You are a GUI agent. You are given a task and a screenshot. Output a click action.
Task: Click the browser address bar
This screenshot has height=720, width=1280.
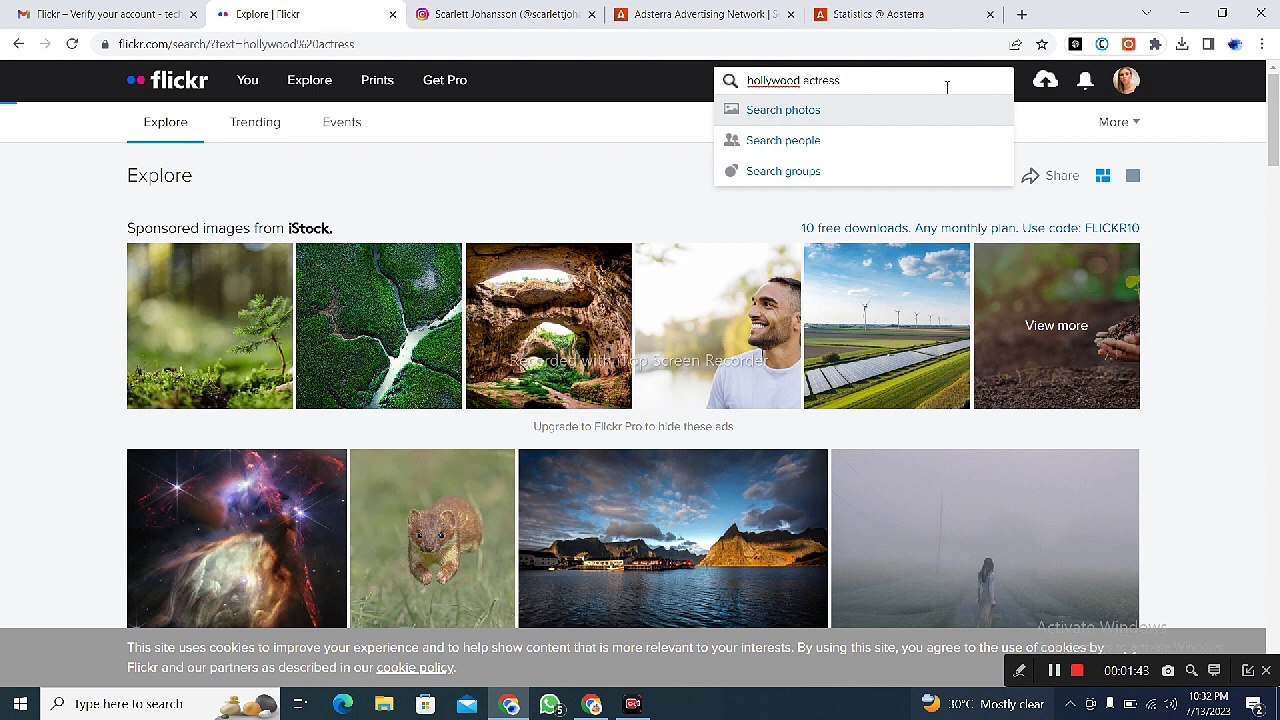point(550,44)
